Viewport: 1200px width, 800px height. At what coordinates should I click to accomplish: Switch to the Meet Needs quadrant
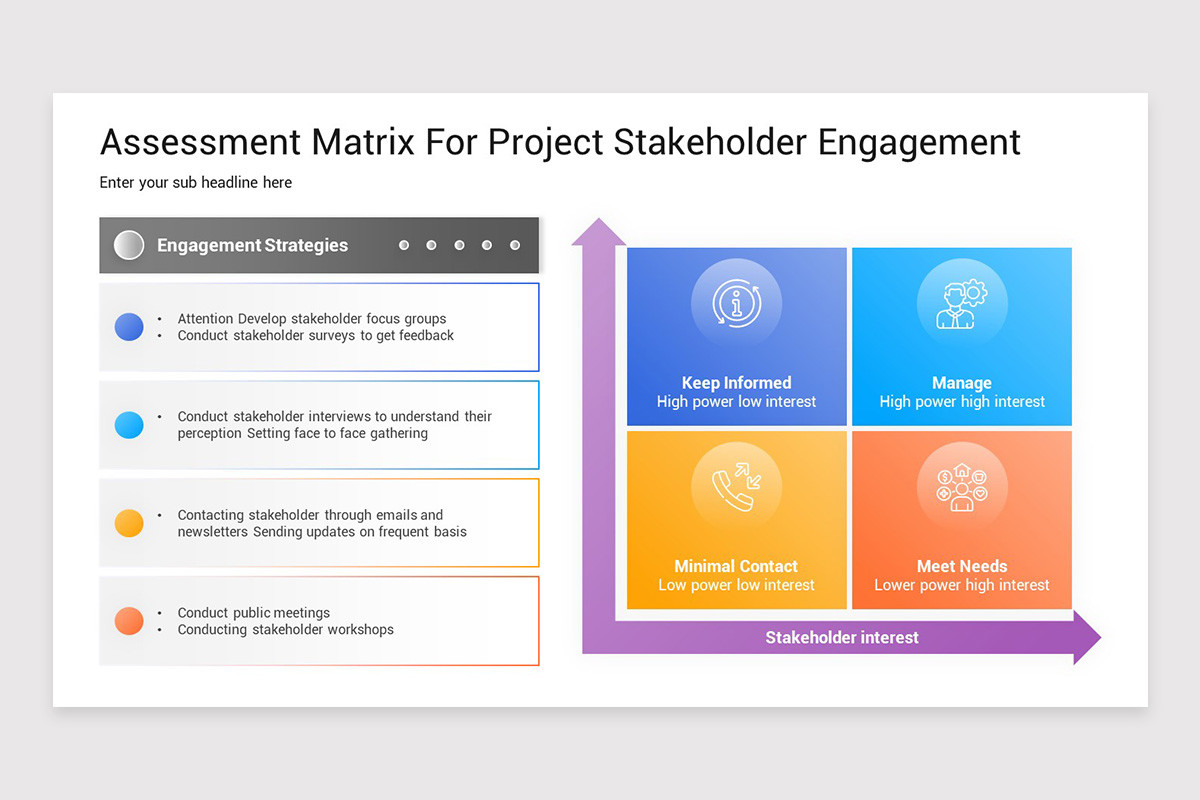click(961, 520)
